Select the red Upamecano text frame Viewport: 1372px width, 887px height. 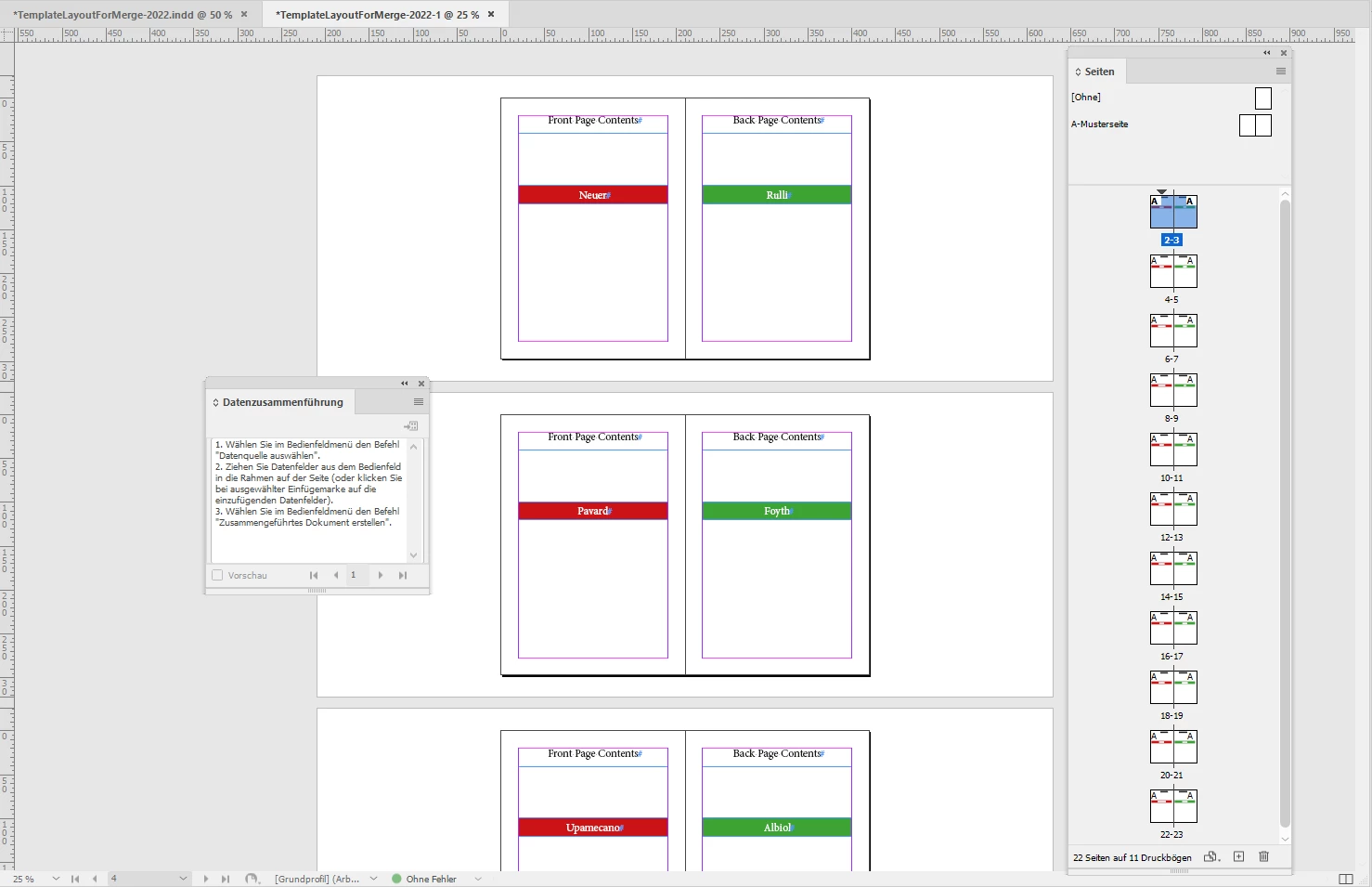(x=593, y=828)
